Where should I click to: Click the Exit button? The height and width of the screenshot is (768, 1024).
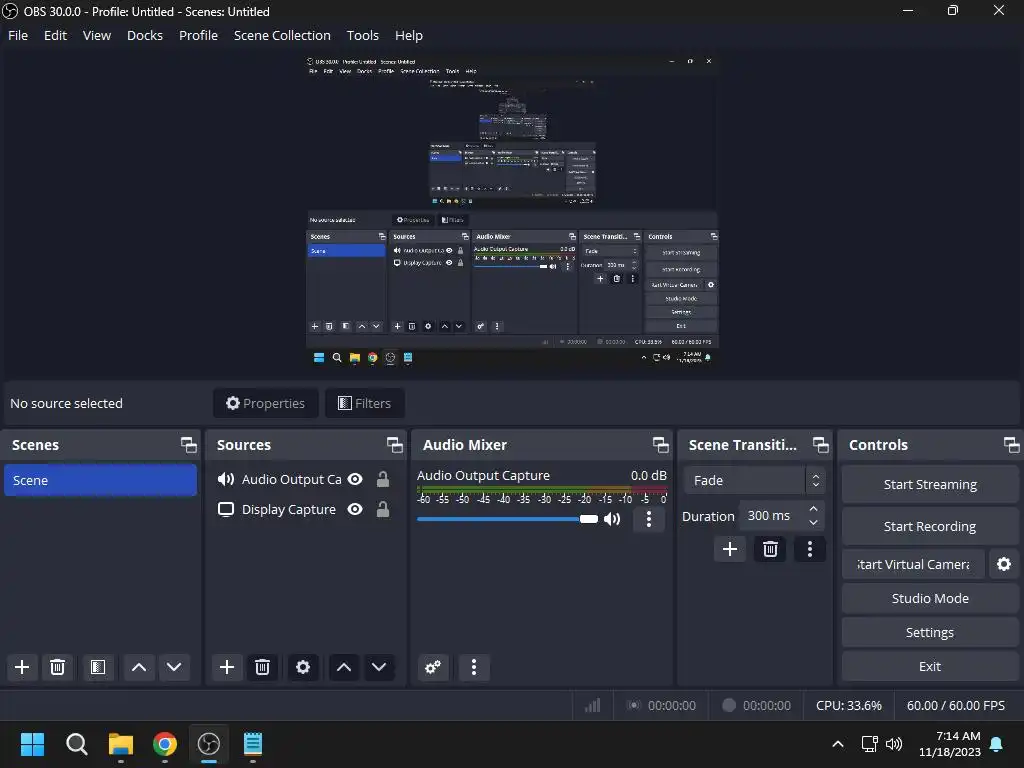tap(929, 666)
